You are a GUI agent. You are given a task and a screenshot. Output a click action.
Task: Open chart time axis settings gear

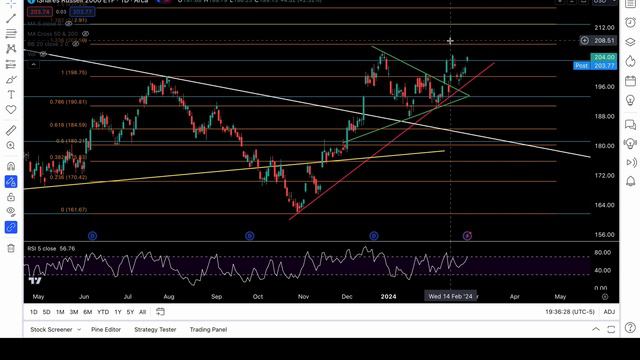coord(605,297)
